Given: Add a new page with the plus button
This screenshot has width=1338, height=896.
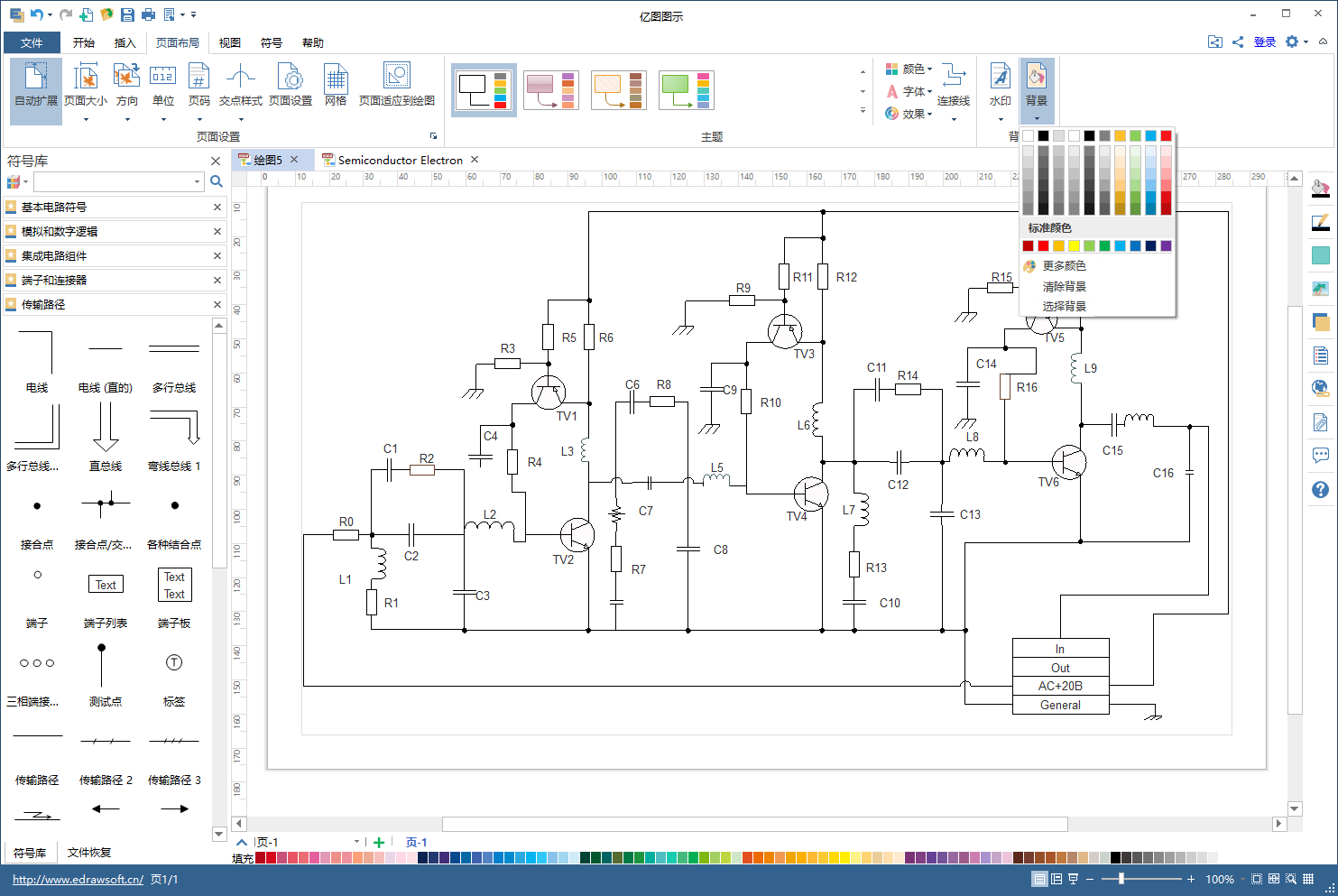Looking at the screenshot, I should click(x=379, y=842).
